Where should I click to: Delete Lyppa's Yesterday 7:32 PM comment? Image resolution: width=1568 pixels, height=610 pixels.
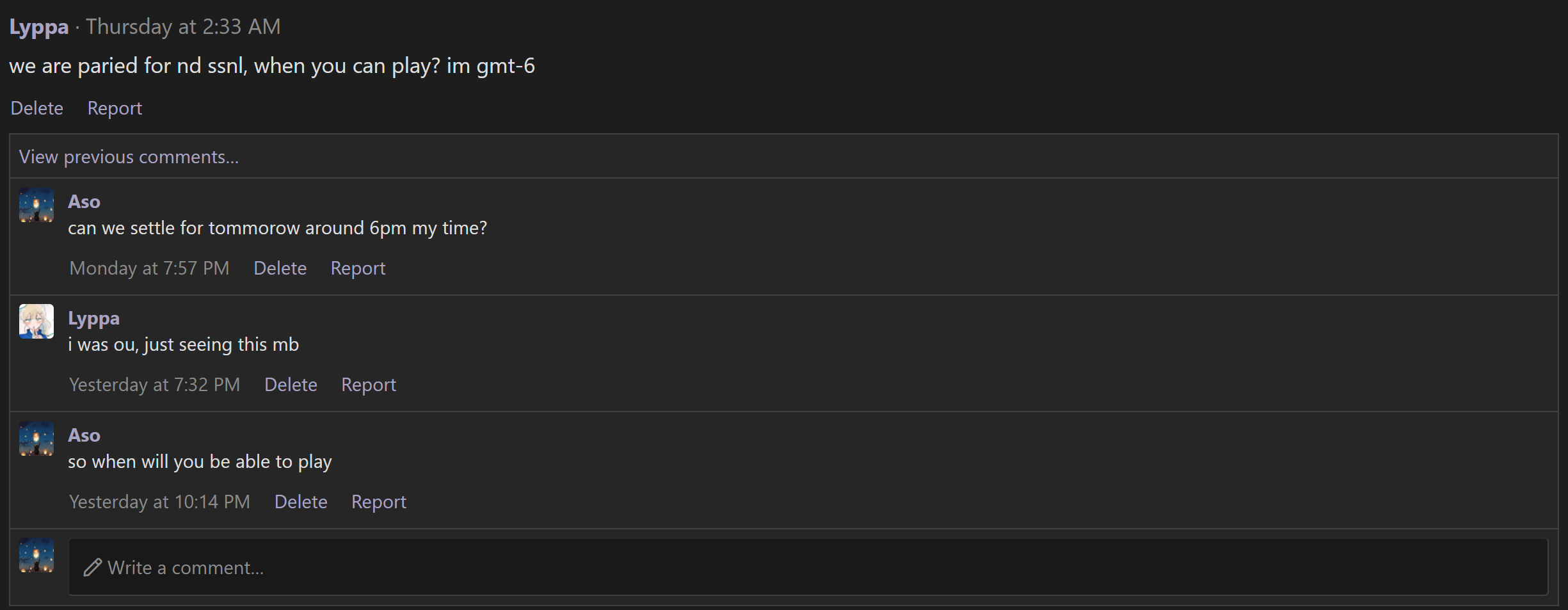291,385
